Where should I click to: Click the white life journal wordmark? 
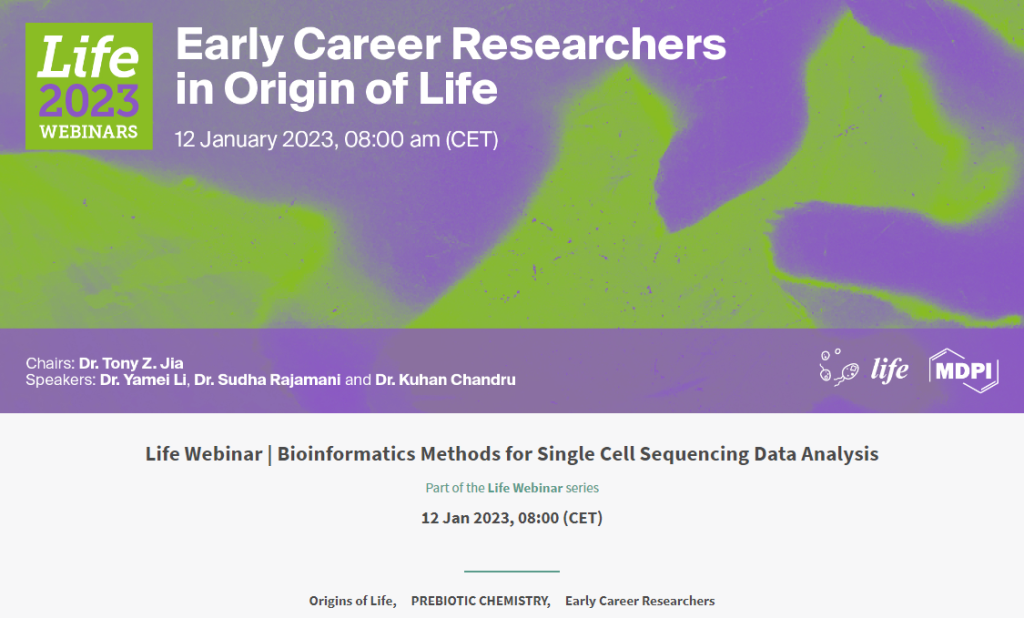pyautogui.click(x=889, y=371)
